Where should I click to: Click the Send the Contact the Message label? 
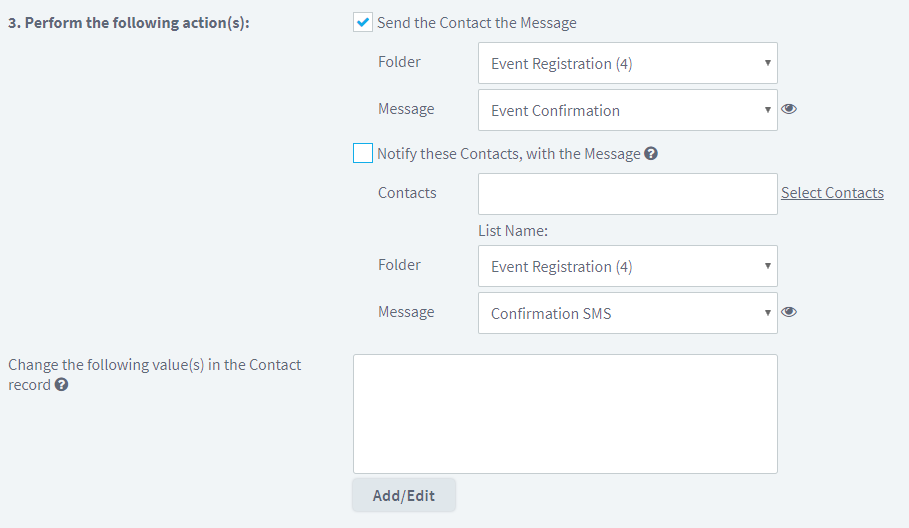click(x=477, y=23)
